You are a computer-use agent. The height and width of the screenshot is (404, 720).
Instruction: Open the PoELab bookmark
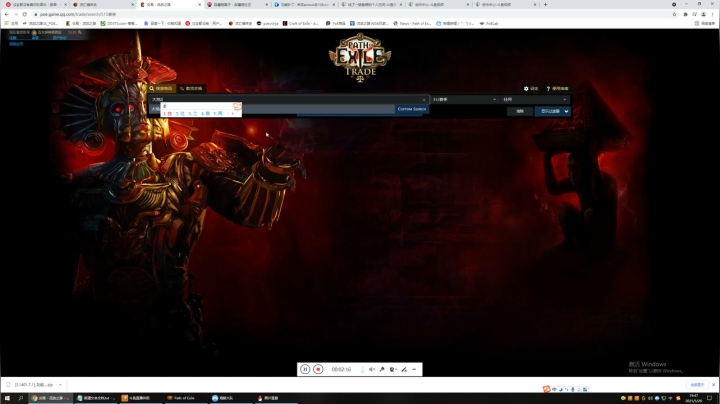click(489, 23)
